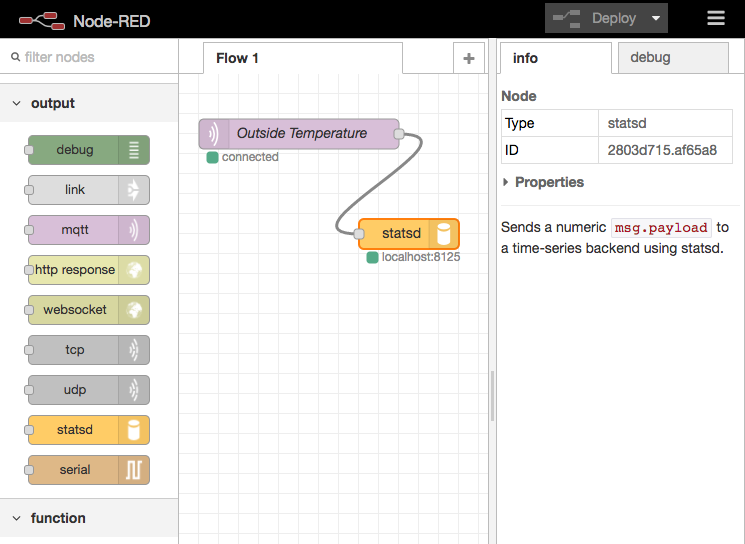745x544 pixels.
Task: Click the Outside Temperature node's mqtt icon
Action: [214, 134]
